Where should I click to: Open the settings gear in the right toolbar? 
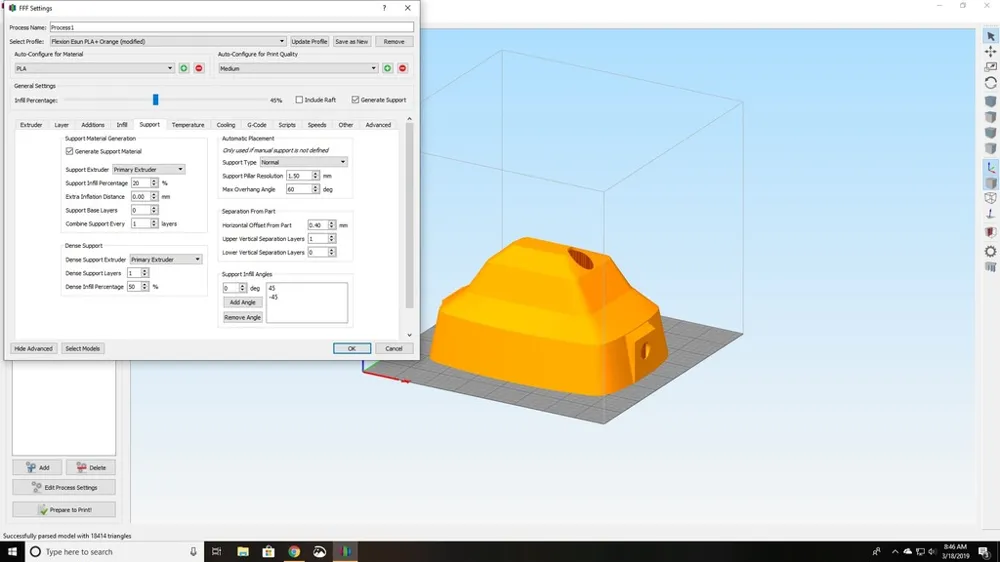click(x=990, y=251)
